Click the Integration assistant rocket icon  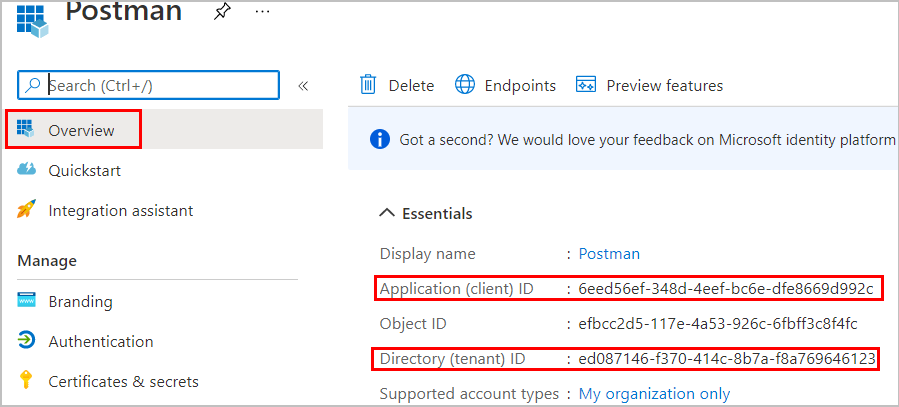[26, 209]
